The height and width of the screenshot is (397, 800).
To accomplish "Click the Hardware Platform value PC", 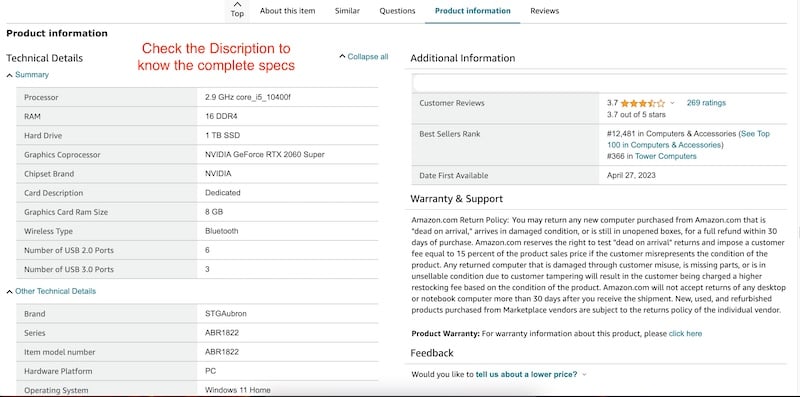I will click(x=210, y=371).
